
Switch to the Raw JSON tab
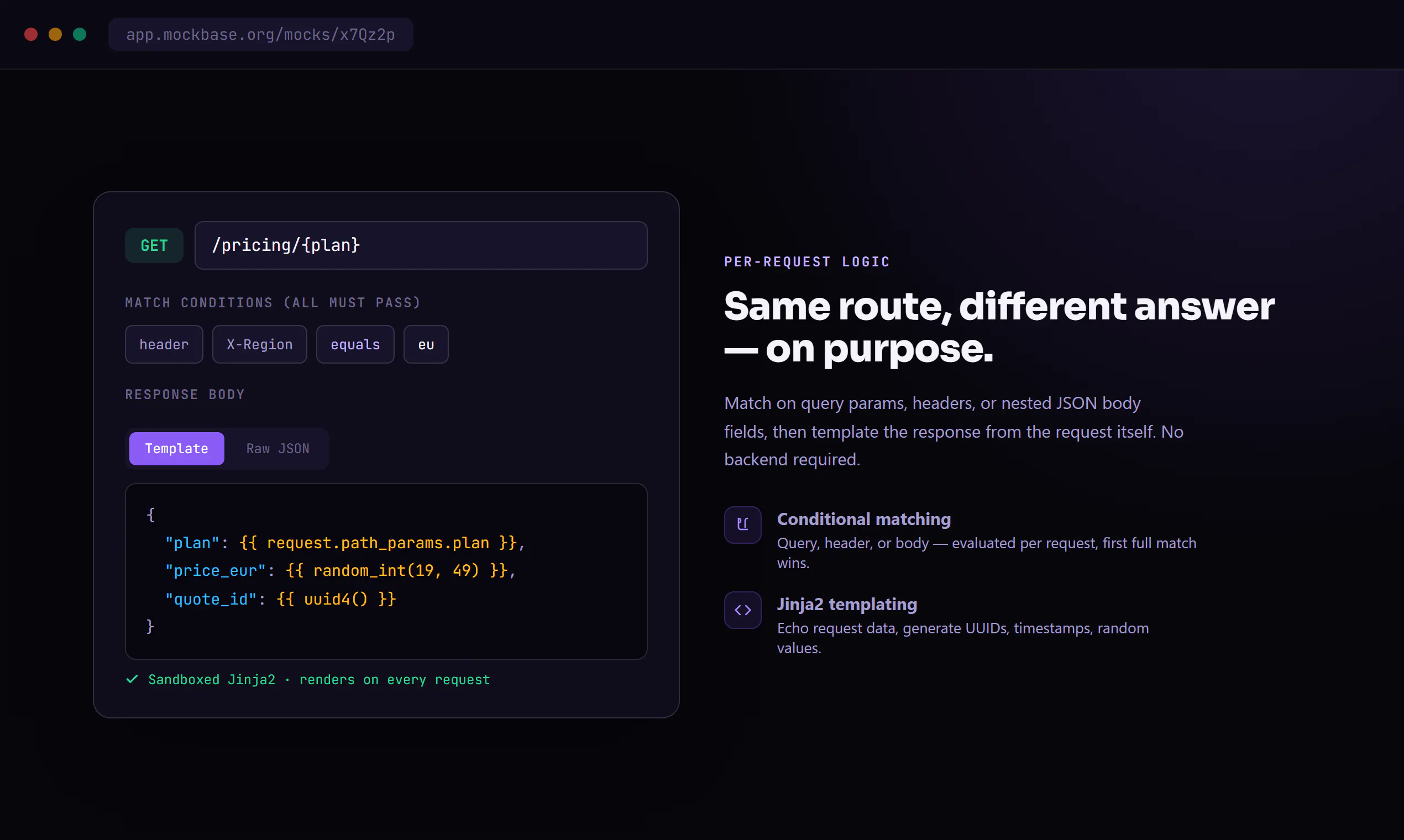(x=277, y=448)
